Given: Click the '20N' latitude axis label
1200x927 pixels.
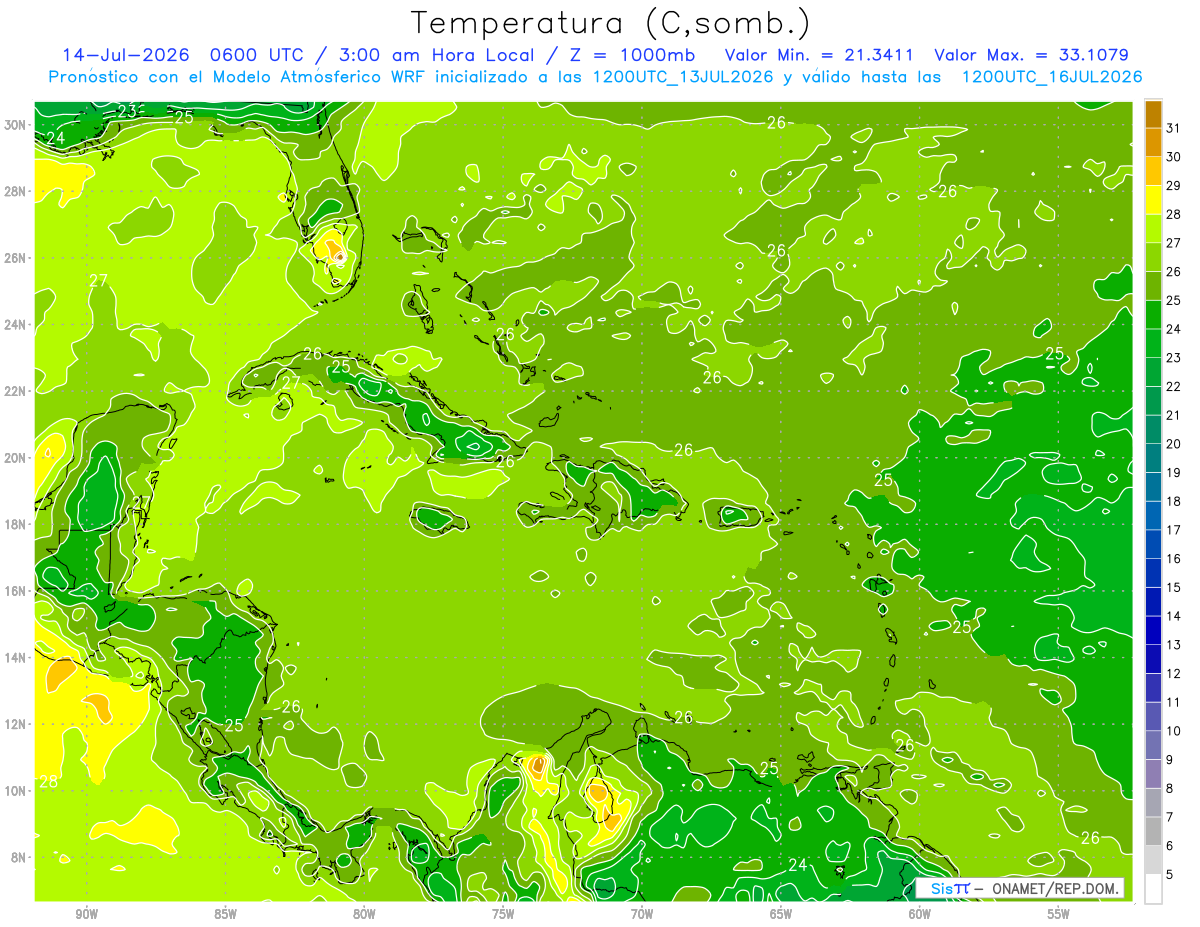Looking at the screenshot, I should [17, 457].
